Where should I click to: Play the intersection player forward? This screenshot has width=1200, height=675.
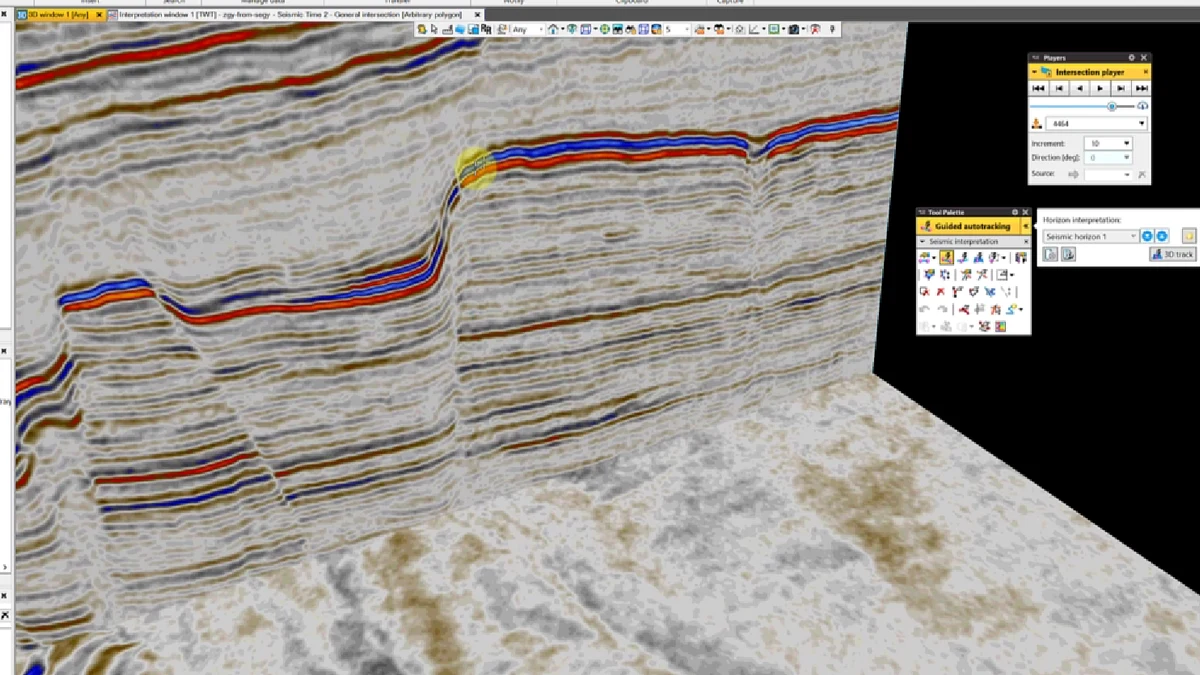click(x=1100, y=88)
